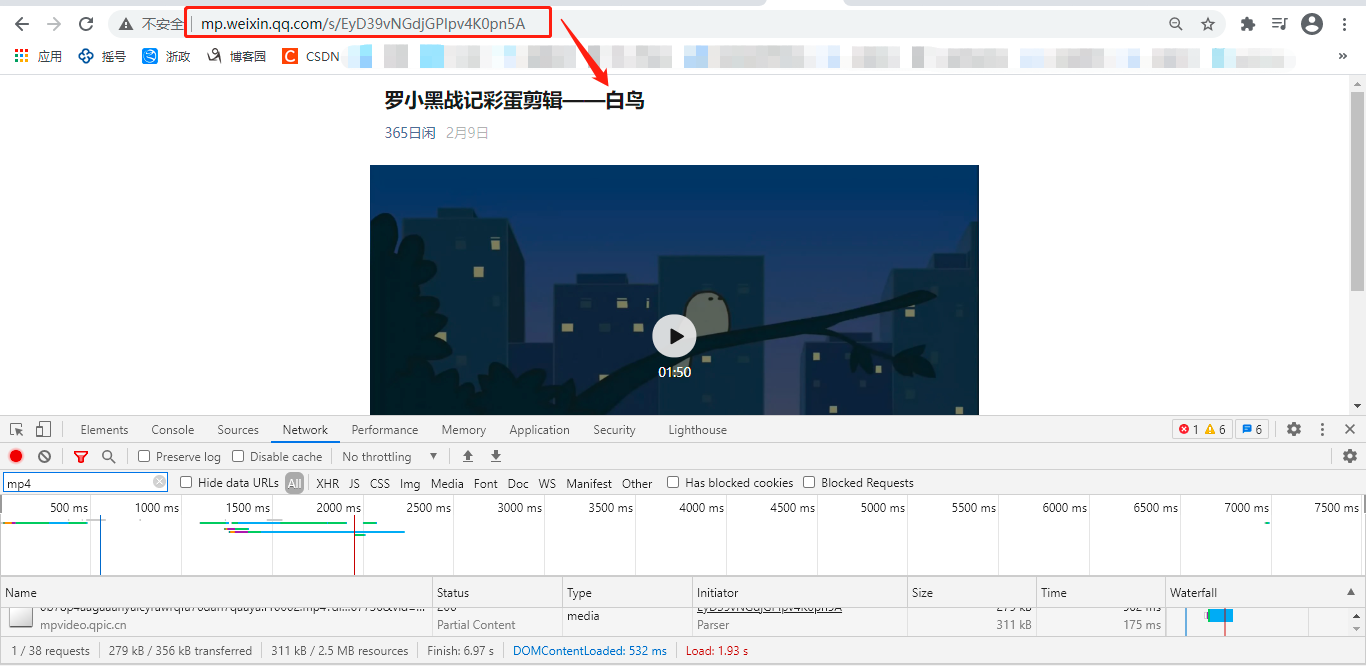
Task: Export HAR file with download arrow
Action: click(x=495, y=456)
